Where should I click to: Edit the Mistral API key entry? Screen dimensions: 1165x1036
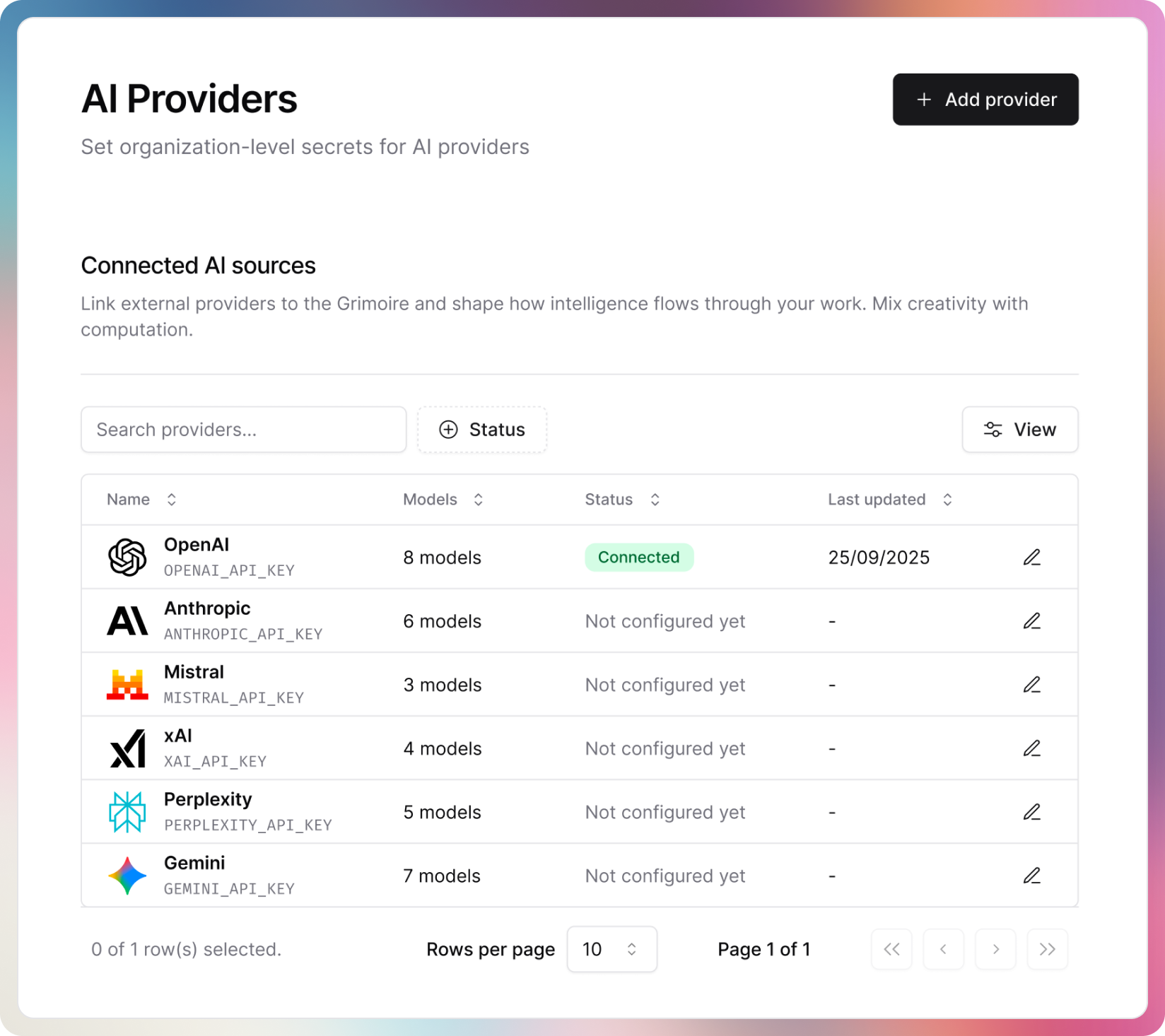[1032, 683]
